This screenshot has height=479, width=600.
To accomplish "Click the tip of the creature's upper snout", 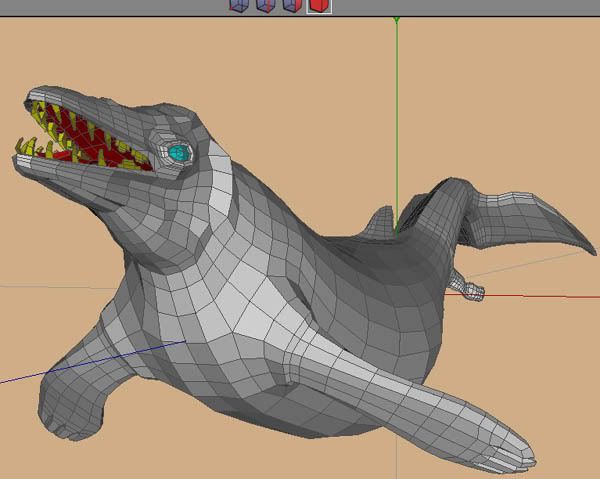I will click(x=35, y=97).
